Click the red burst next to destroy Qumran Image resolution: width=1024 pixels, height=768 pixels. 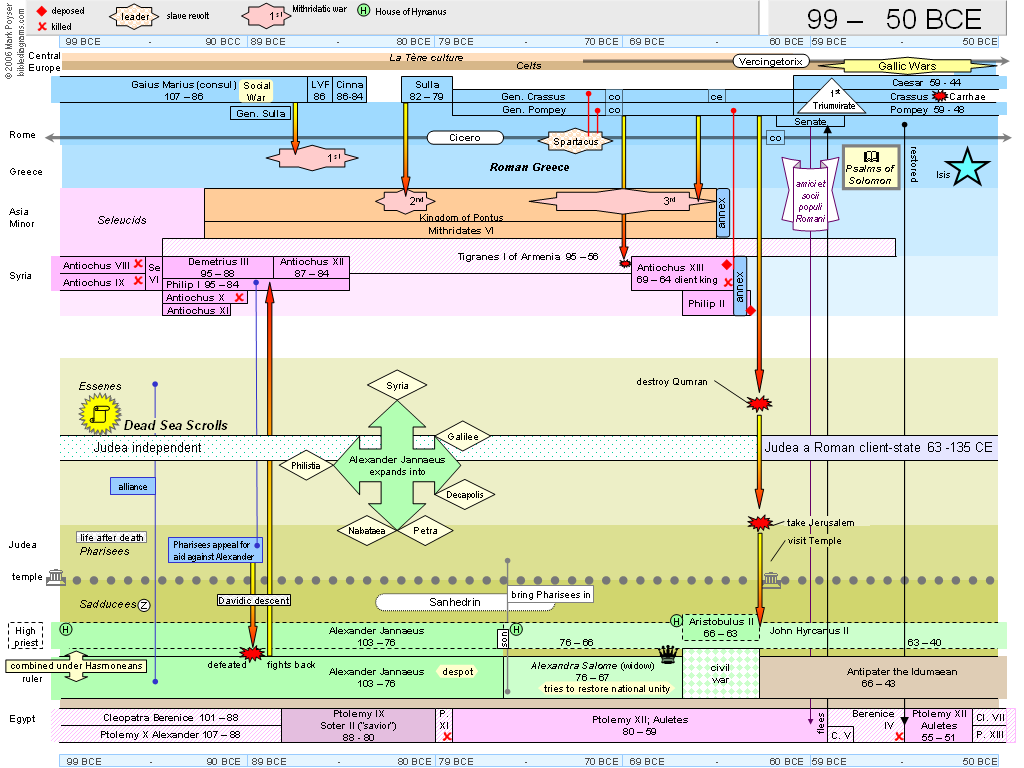760,403
